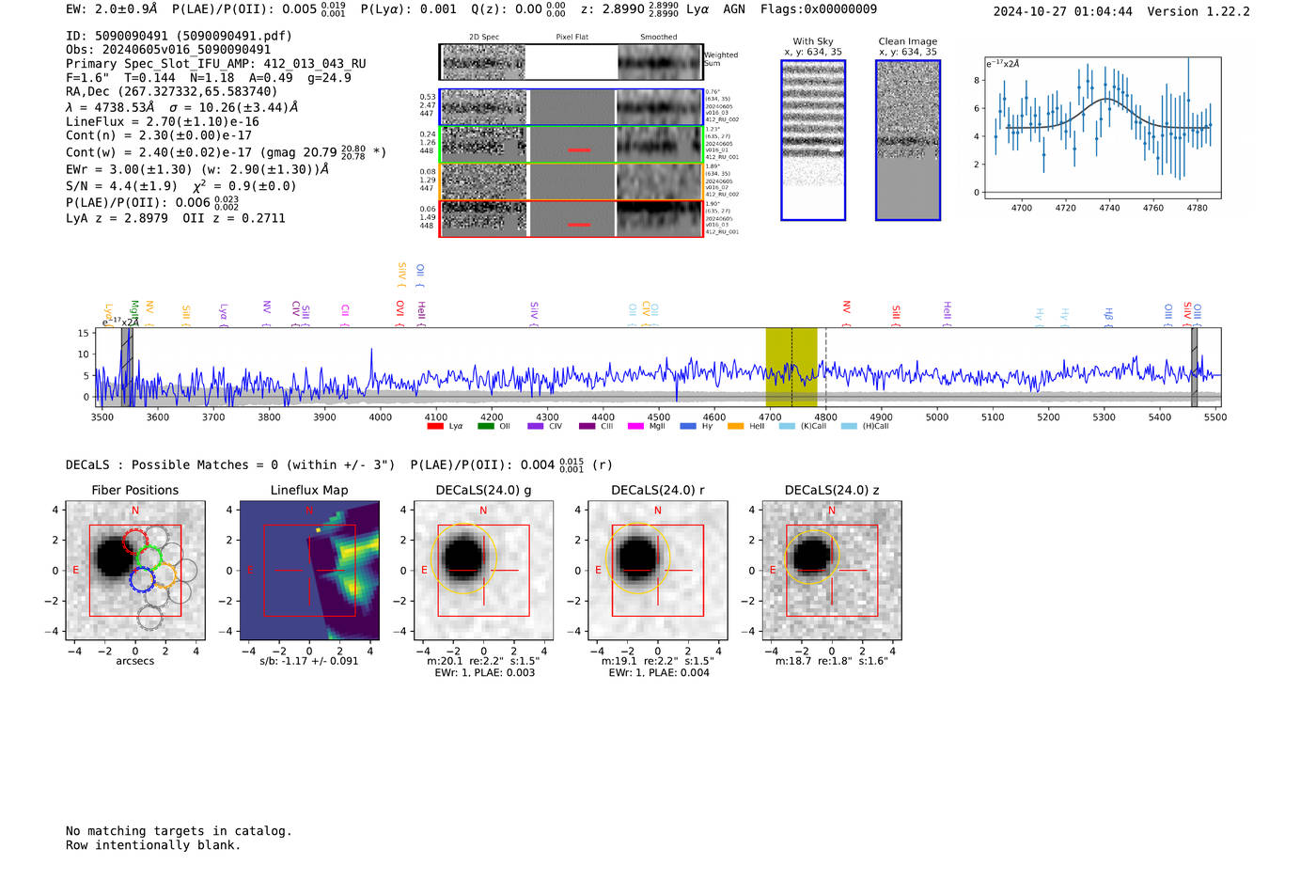Viewport: 1316px width, 896px height.
Task: Click Row intentionally blank text
Action: [x=153, y=845]
